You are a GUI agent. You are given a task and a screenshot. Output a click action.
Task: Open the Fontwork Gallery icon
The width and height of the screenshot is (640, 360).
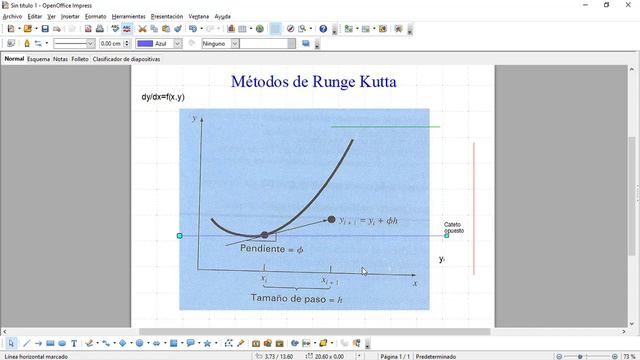pos(256,343)
